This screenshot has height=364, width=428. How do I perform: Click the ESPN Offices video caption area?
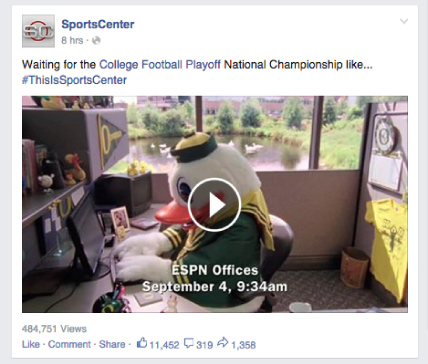(215, 278)
